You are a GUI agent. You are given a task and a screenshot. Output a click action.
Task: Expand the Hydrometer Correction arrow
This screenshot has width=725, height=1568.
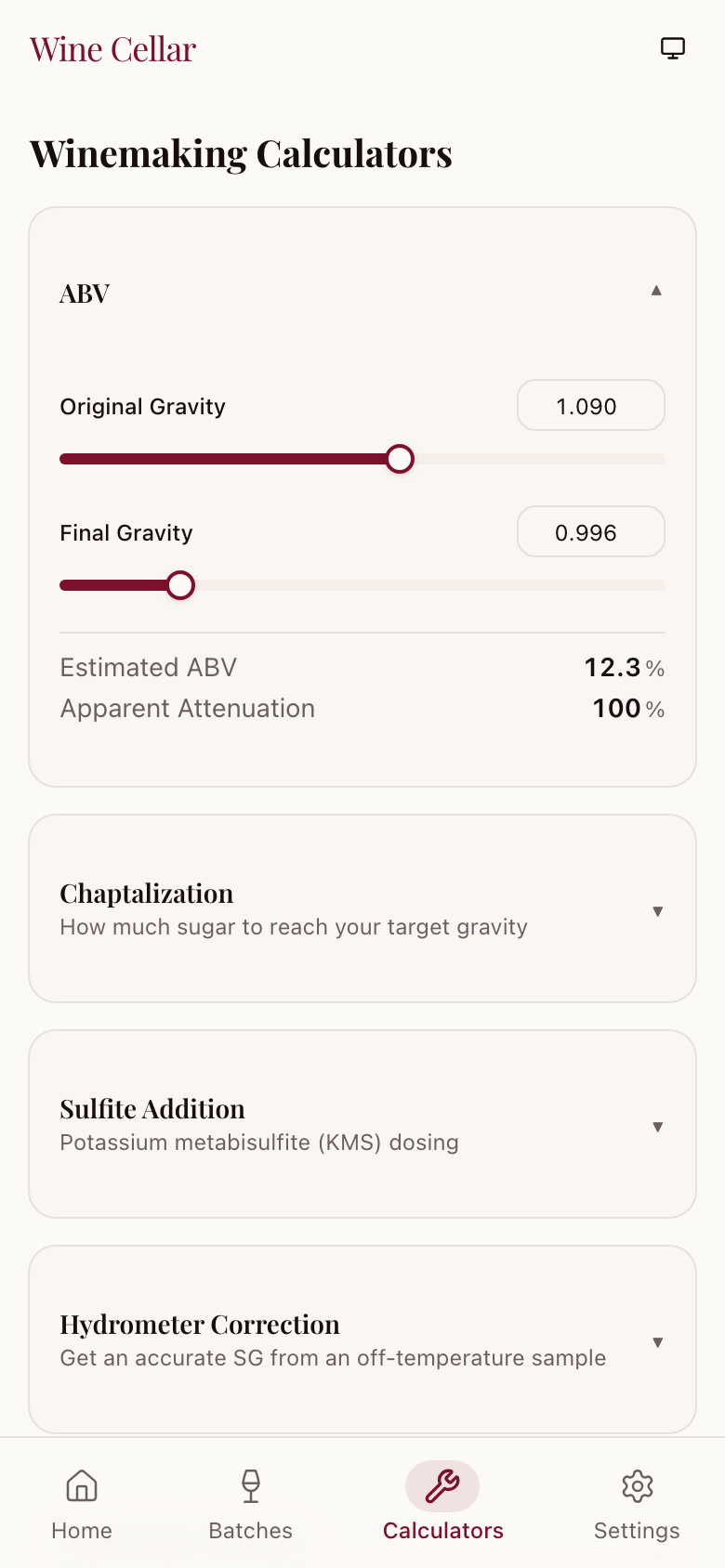tap(657, 1342)
